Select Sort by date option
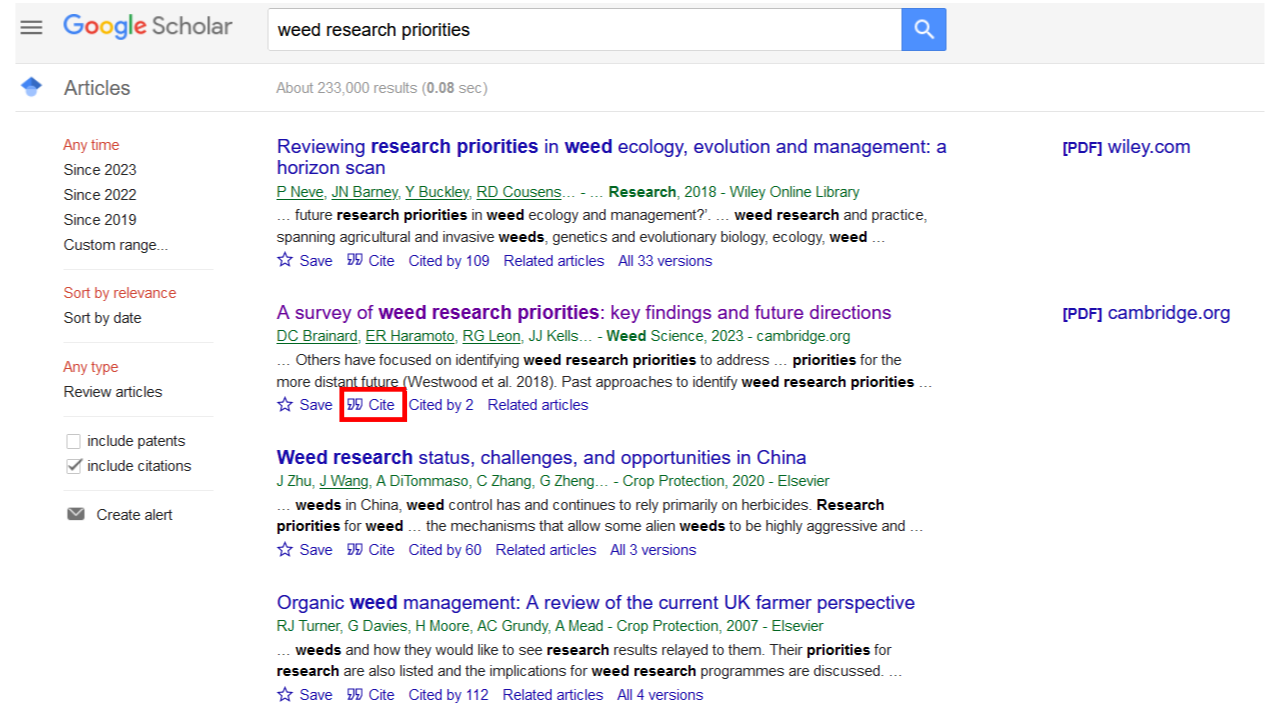 102,318
